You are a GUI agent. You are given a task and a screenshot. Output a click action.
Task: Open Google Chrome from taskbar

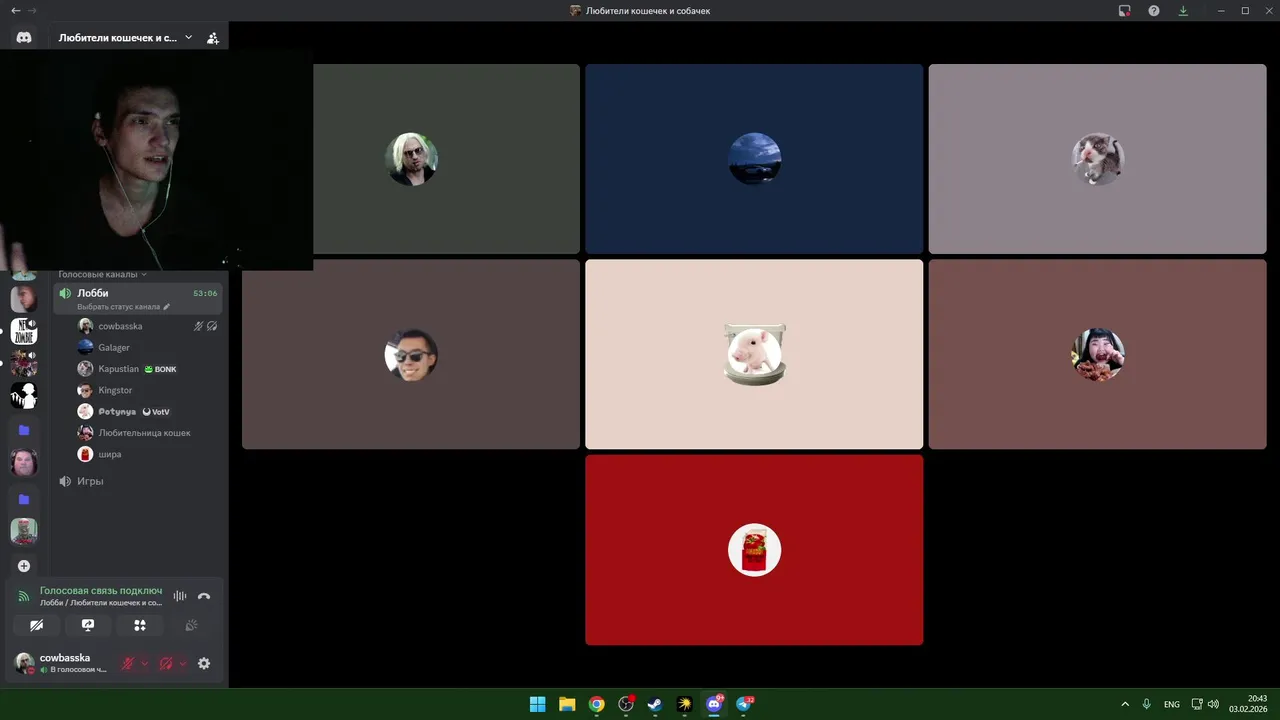[596, 704]
